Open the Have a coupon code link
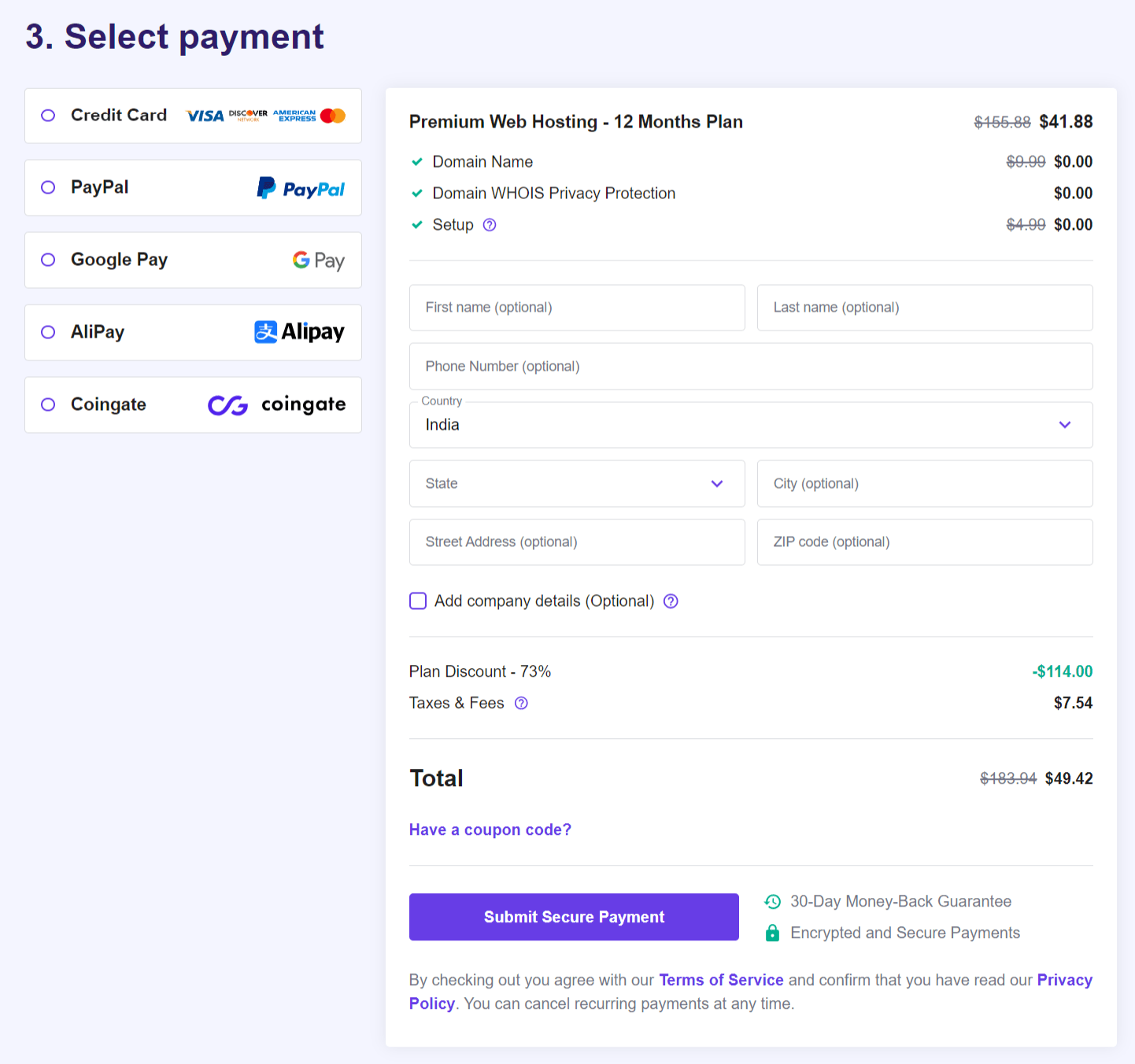This screenshot has width=1135, height=1064. [490, 829]
